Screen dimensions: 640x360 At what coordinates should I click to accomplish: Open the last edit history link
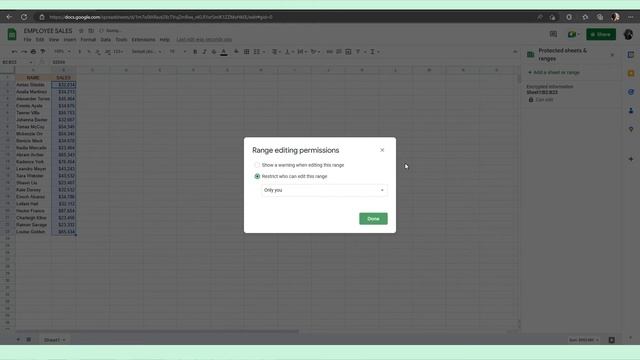tap(204, 40)
